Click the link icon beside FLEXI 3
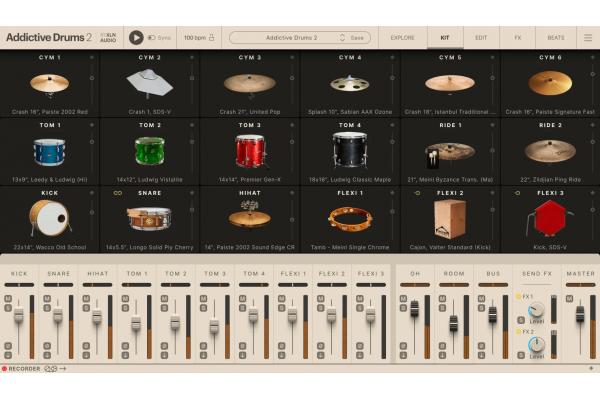Image resolution: width=600 pixels, height=400 pixels. [517, 193]
